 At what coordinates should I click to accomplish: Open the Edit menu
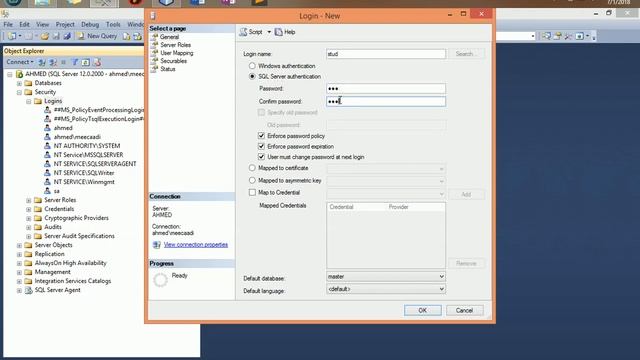tap(24, 24)
